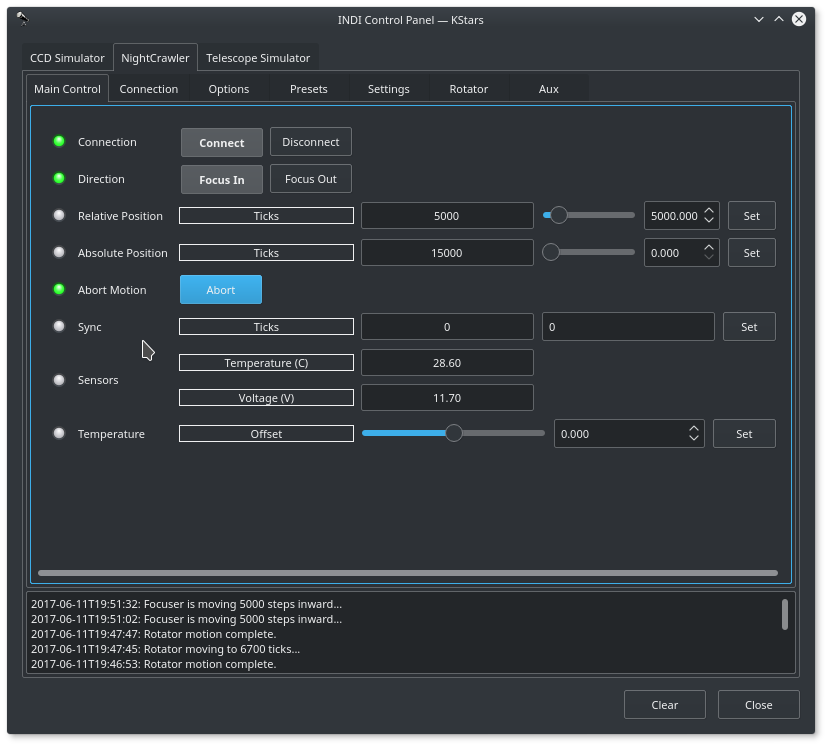Image resolution: width=828 pixels, height=747 pixels.
Task: Decrease Relative Position spinbox value
Action: click(709, 221)
